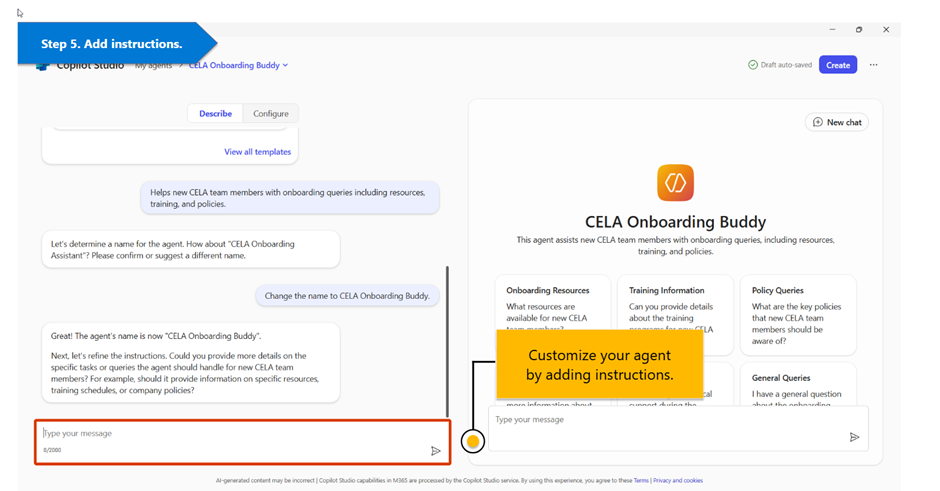The width and height of the screenshot is (940, 491).
Task: Open View all templates link
Action: 258,152
